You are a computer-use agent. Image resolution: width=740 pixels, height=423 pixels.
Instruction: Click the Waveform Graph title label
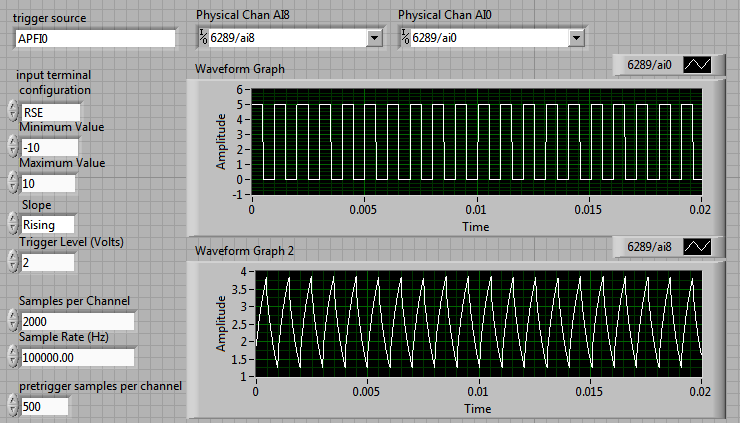(x=240, y=69)
